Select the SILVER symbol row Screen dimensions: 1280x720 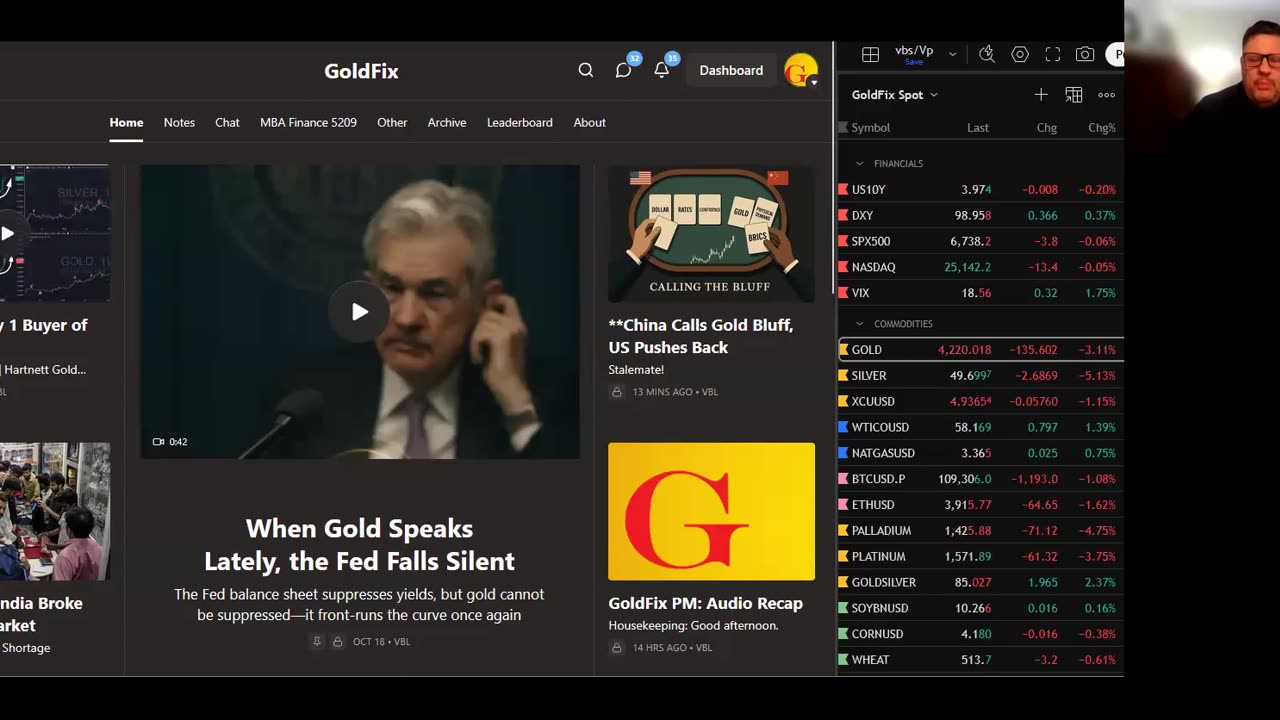point(980,376)
